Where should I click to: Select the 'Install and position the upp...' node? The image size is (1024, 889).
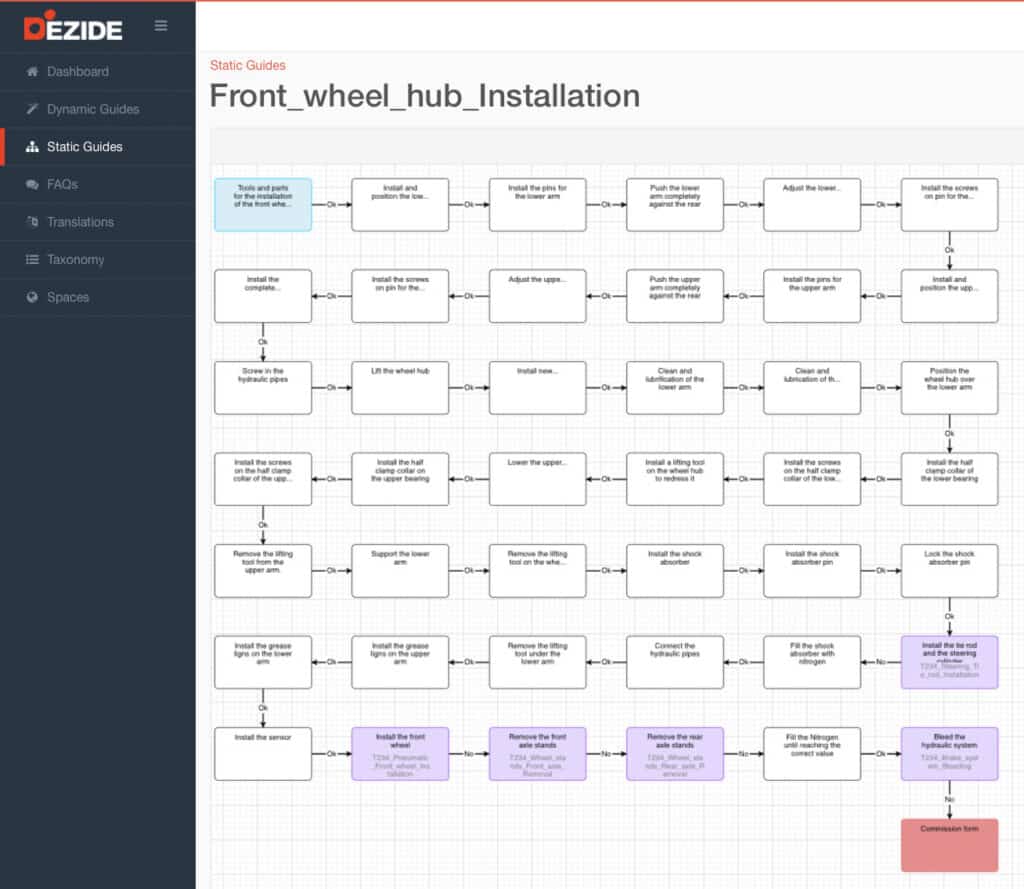[950, 296]
